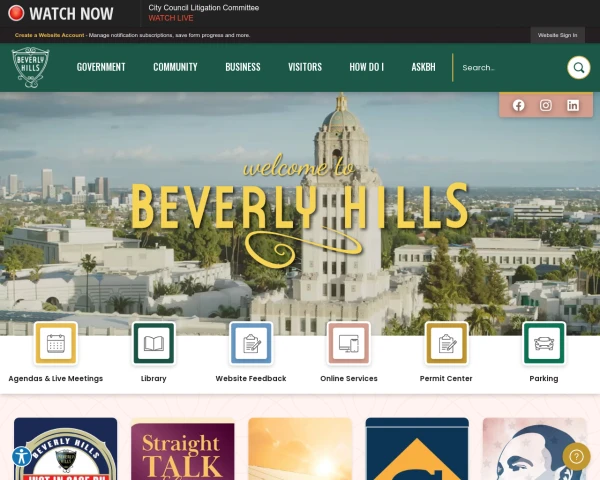
Task: Click the Watch Live link
Action: point(171,18)
